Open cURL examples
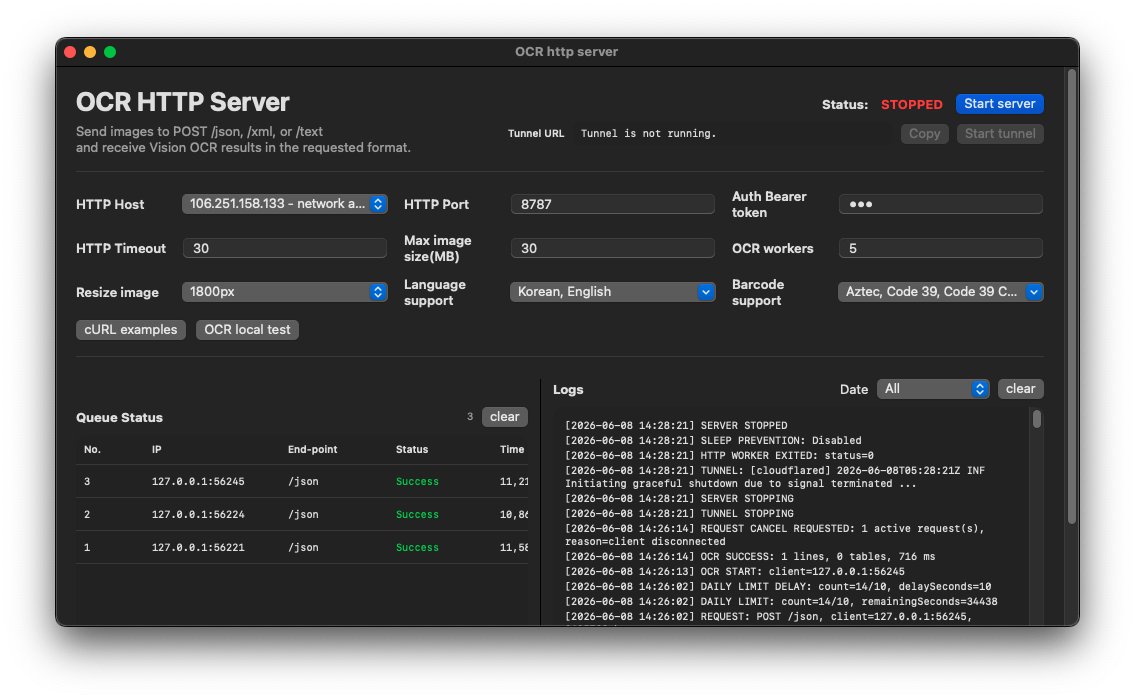The image size is (1135, 700). 130,329
